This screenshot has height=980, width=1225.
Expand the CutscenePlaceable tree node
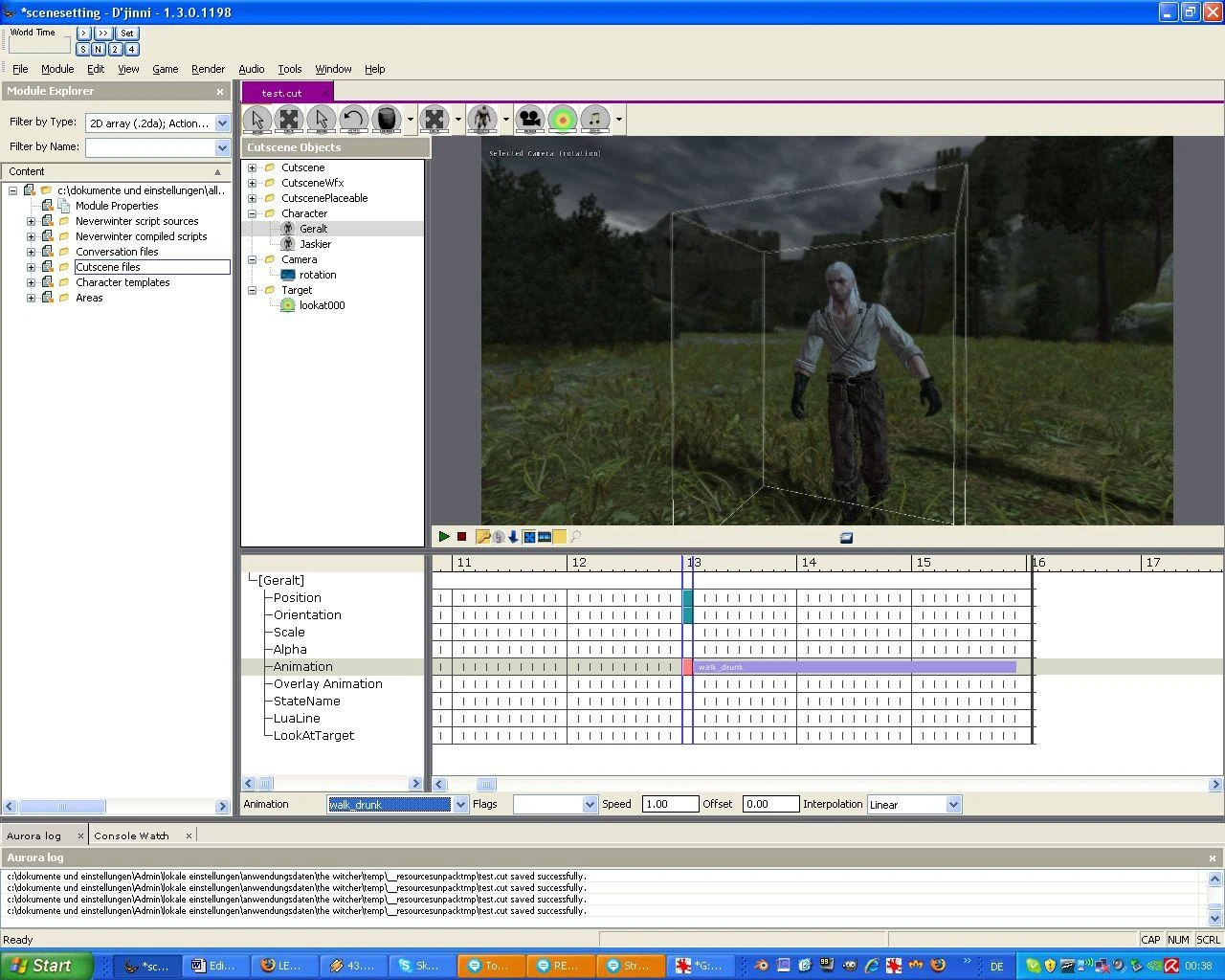253,198
